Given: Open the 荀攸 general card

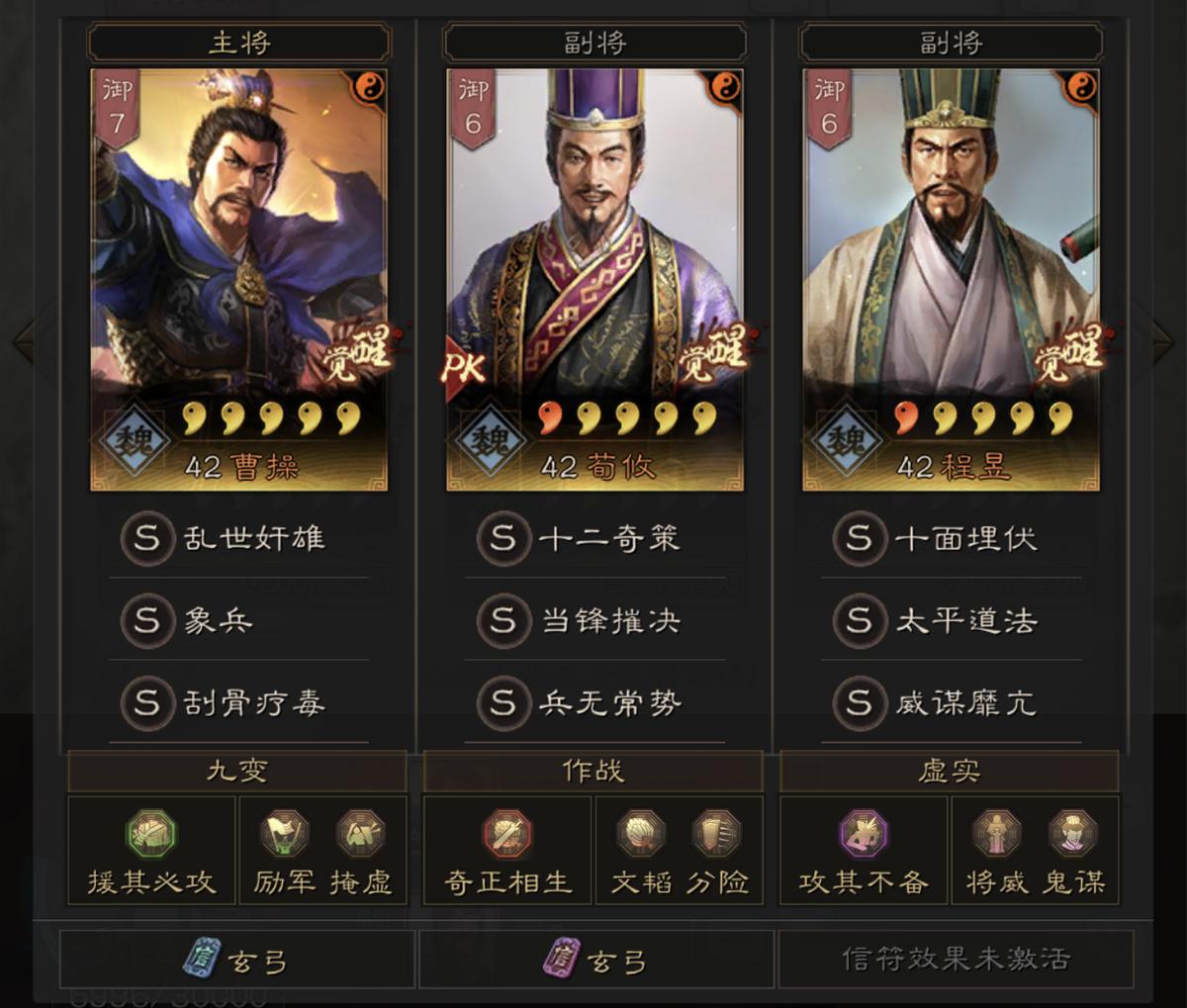Looking at the screenshot, I should (x=594, y=280).
